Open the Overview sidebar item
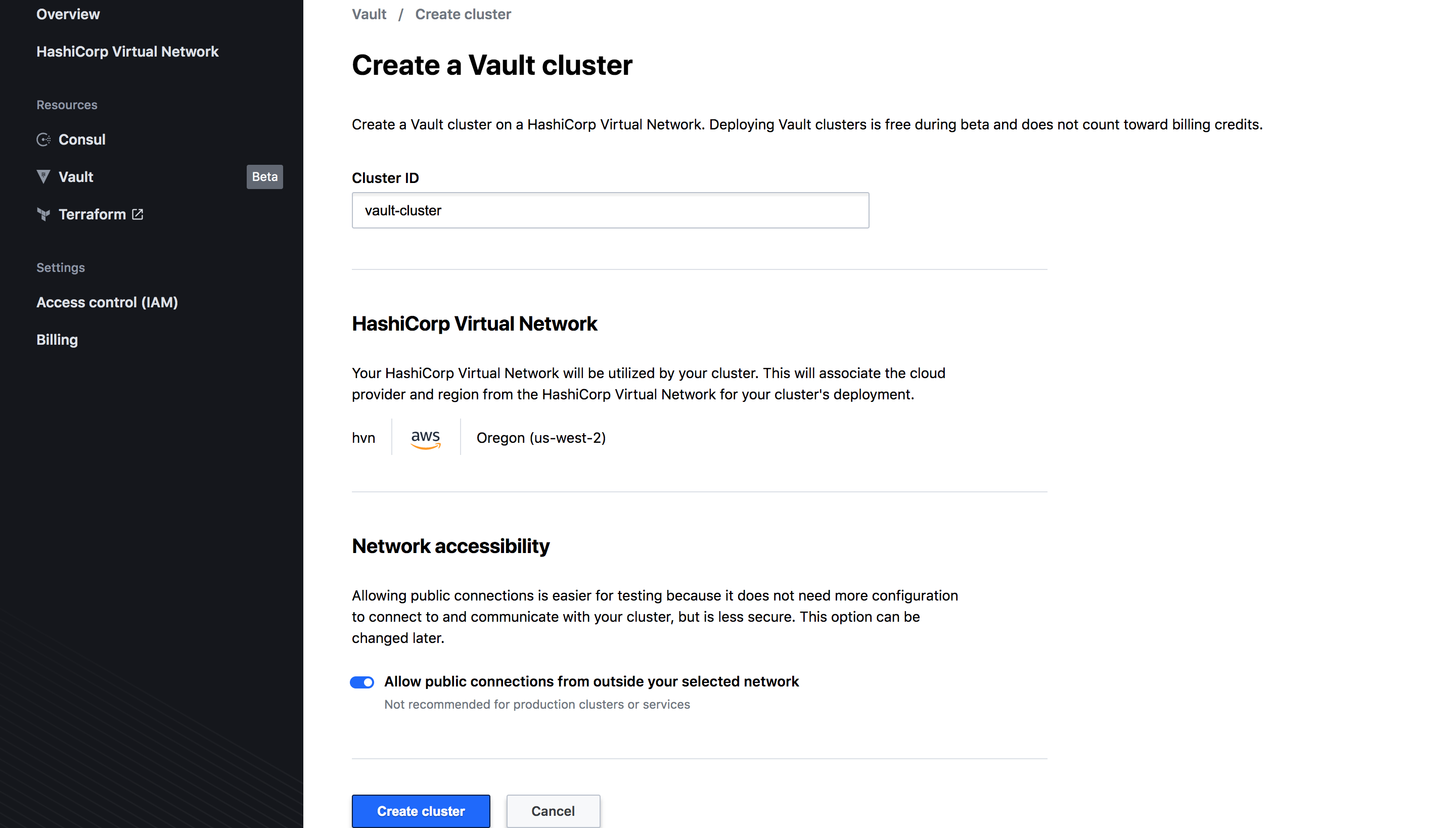 click(68, 14)
